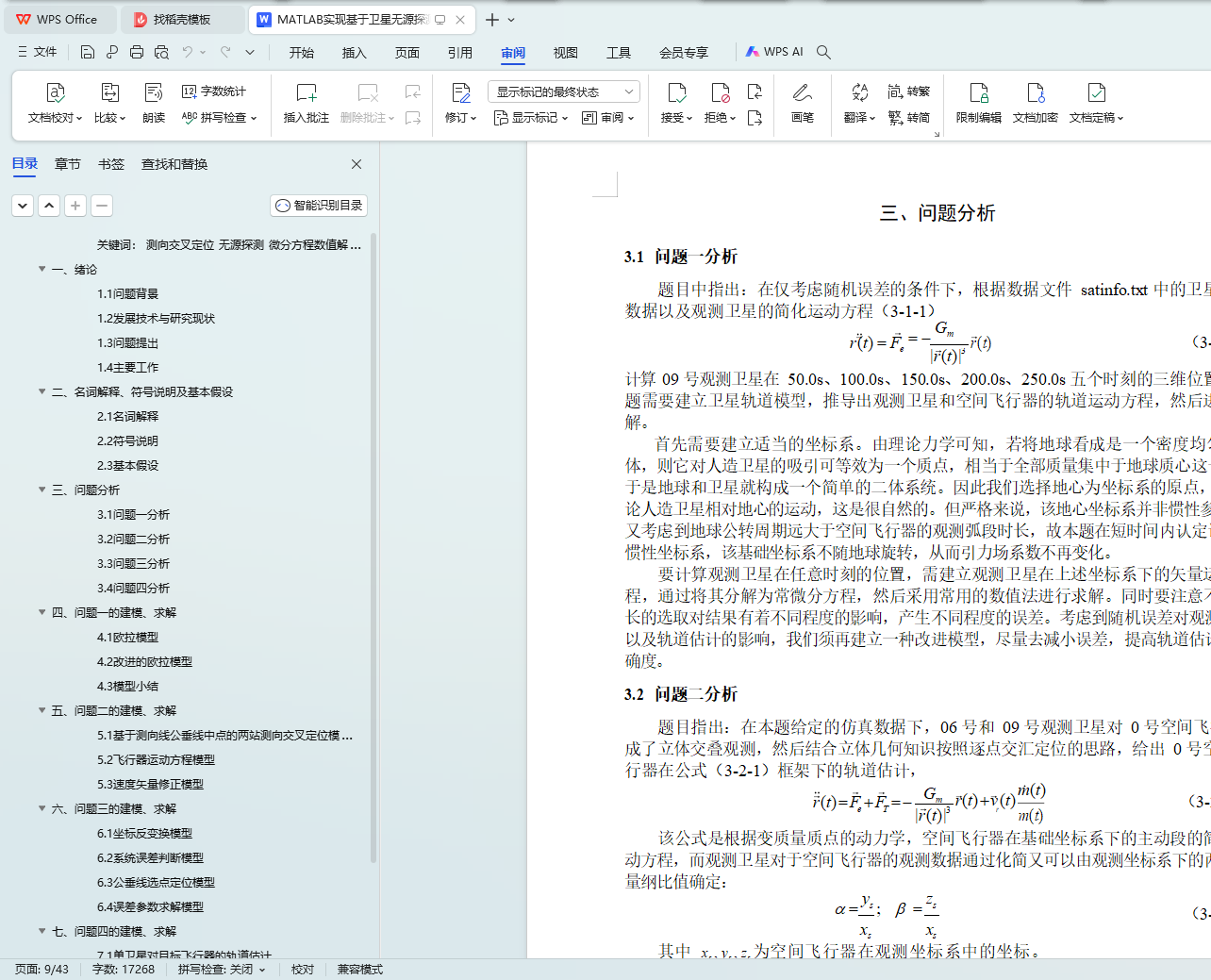The image size is (1211, 980).
Task: Open the 查找和替换 panel tab
Action: (x=174, y=164)
